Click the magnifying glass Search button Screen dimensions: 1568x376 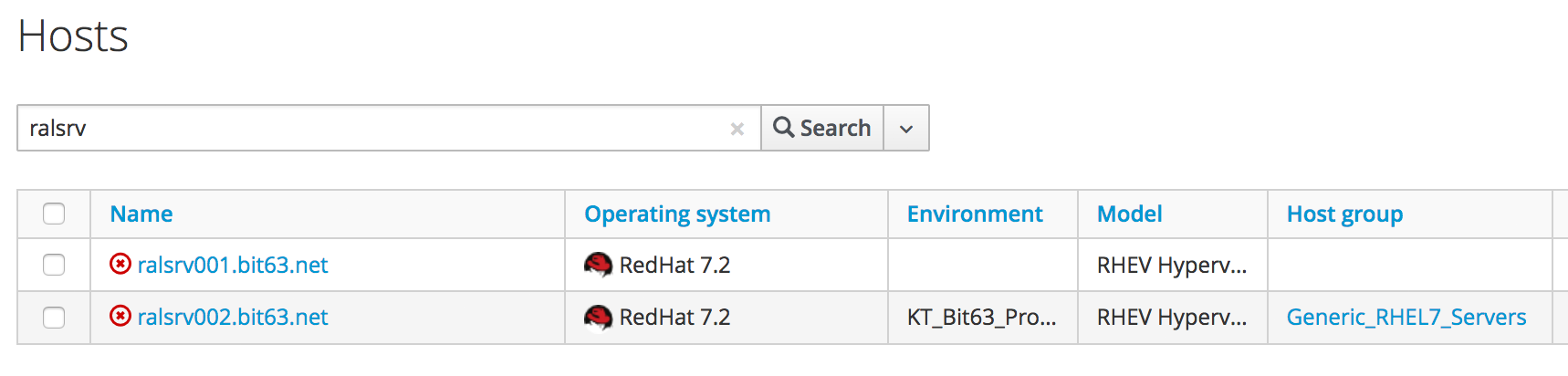821,128
